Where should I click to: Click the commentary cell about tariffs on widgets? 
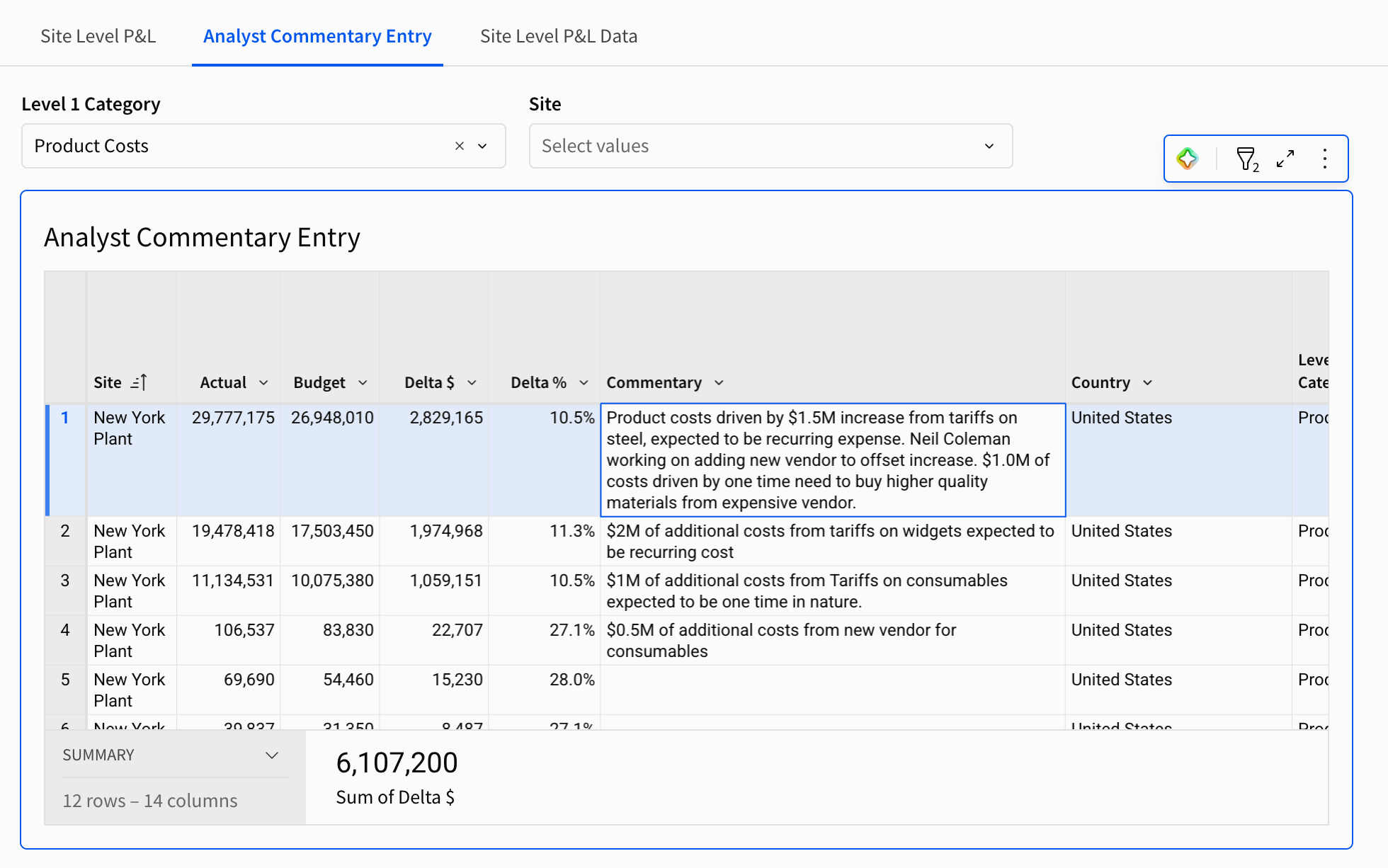click(832, 541)
